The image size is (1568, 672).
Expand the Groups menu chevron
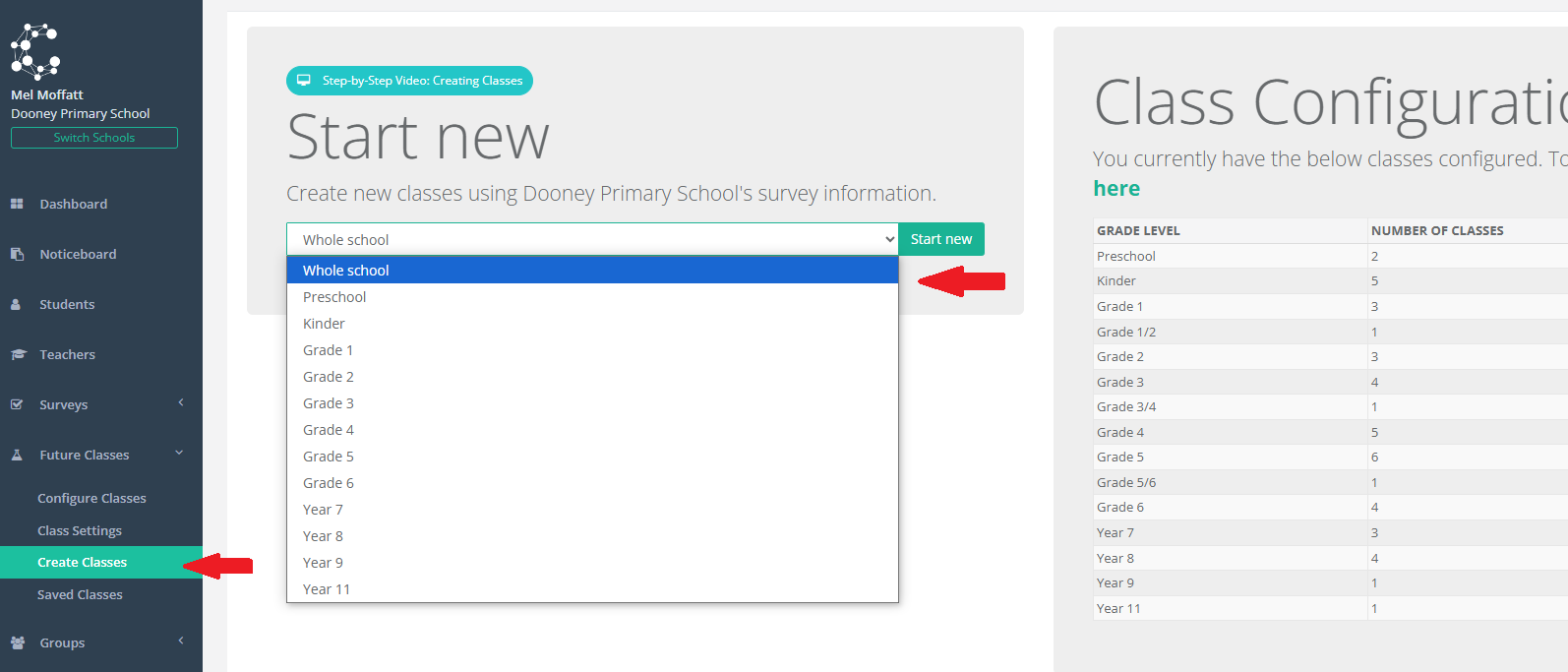coord(181,641)
